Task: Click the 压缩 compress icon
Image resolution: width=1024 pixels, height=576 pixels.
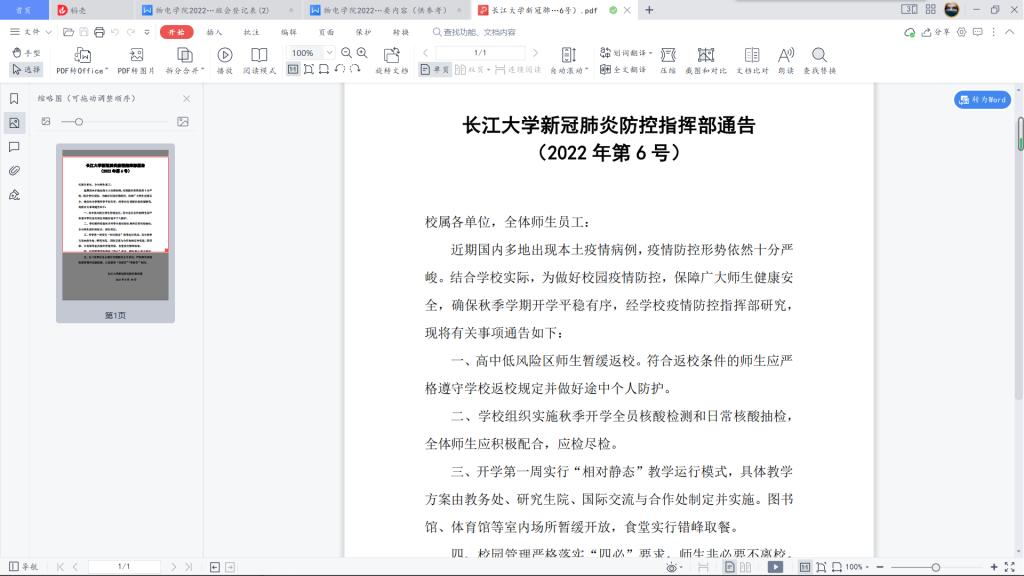Action: pos(668,55)
